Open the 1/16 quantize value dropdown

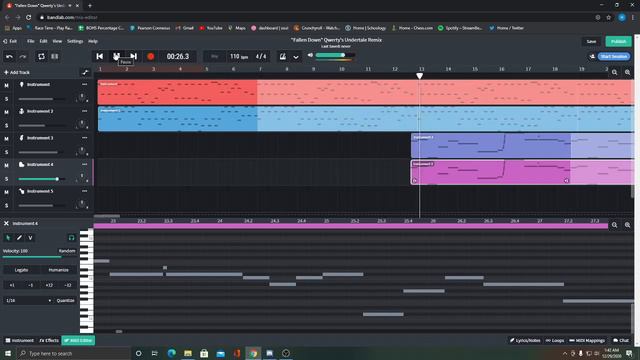click(29, 300)
